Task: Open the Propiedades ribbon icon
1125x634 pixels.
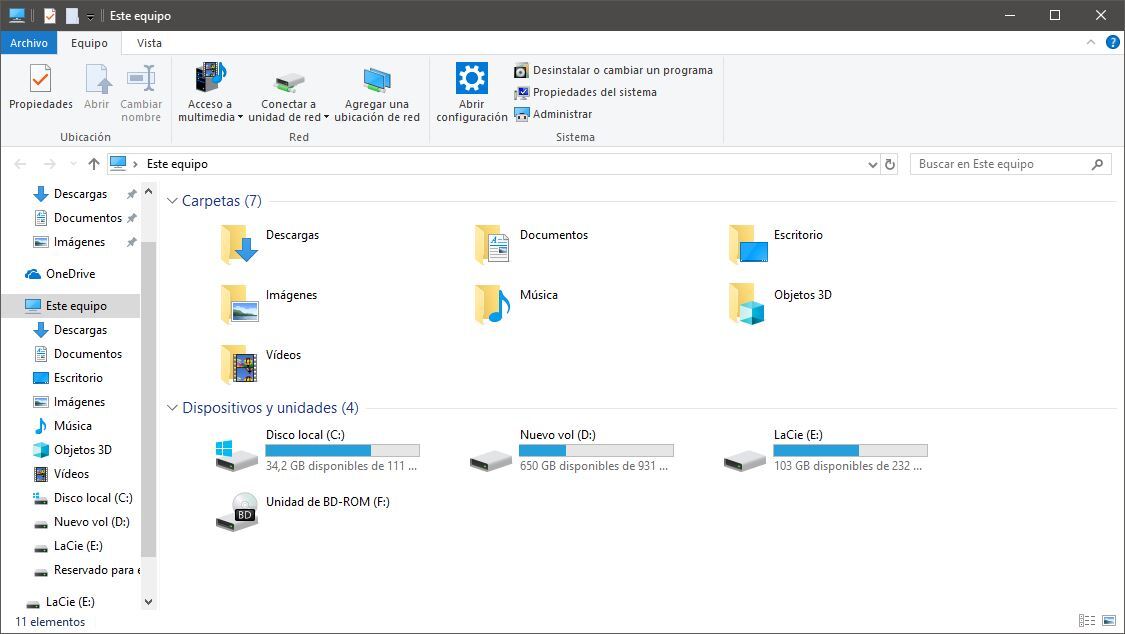Action: tap(40, 78)
